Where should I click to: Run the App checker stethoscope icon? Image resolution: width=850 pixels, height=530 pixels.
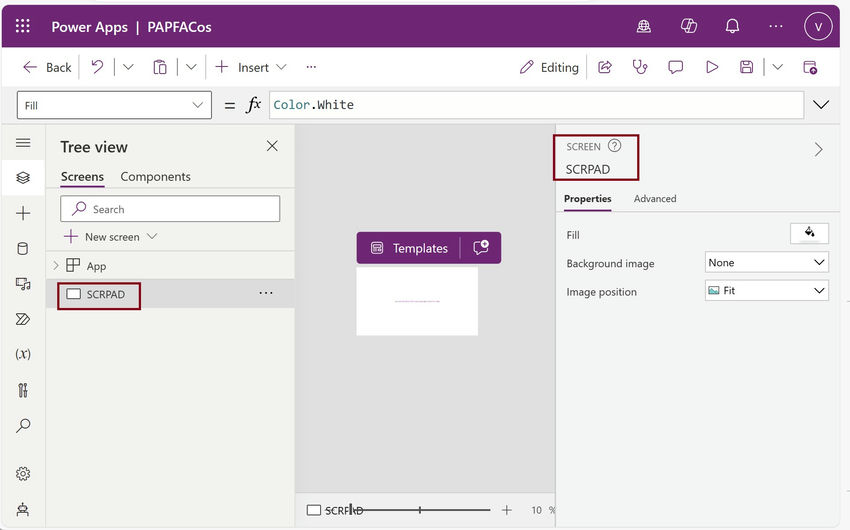click(640, 67)
